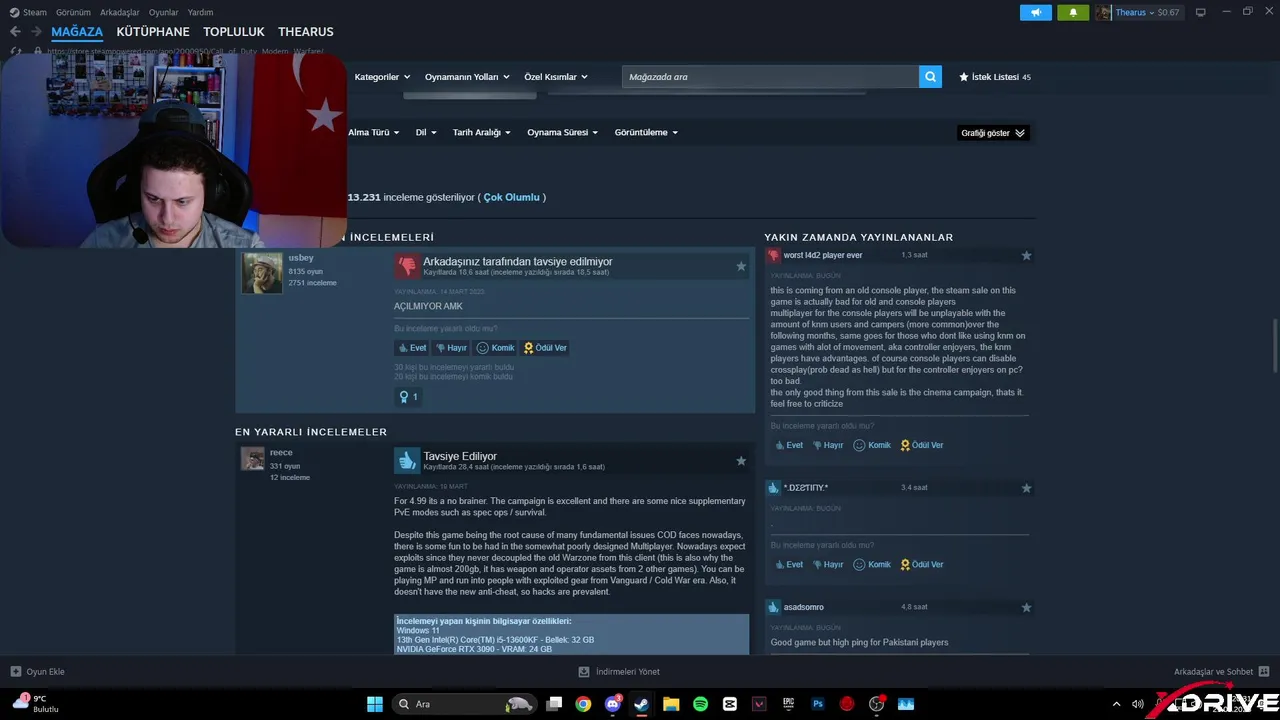The height and width of the screenshot is (720, 1280).
Task: Open the Oynama Süresi filter
Action: tap(563, 132)
